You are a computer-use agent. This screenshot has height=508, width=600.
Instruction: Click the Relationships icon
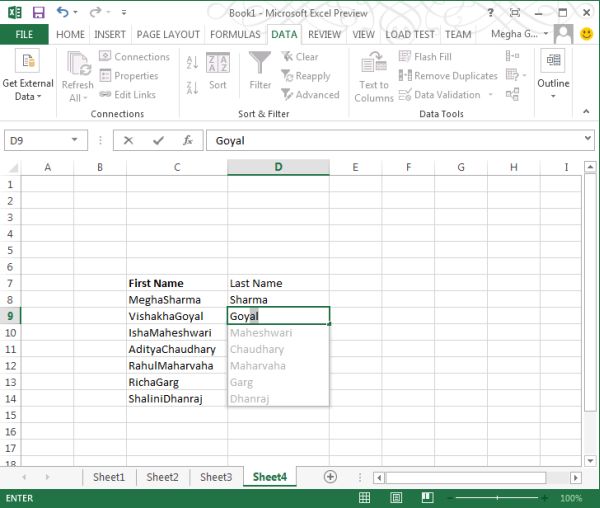[x=512, y=94]
